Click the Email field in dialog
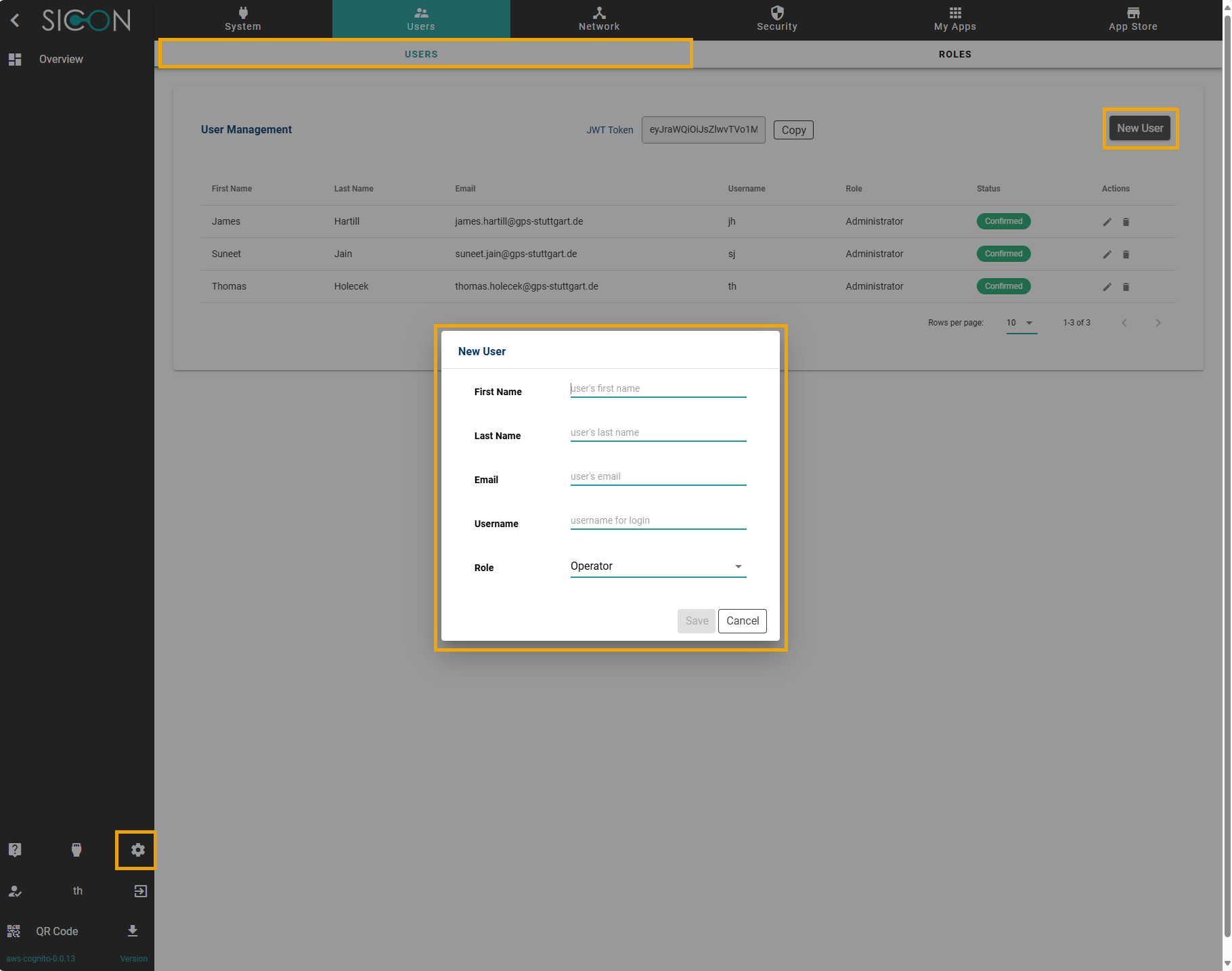1232x971 pixels. [658, 476]
